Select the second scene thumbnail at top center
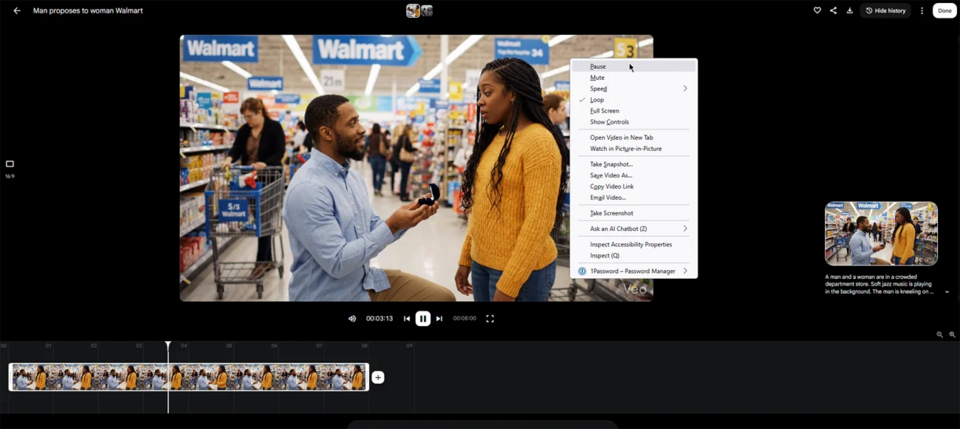This screenshot has width=960, height=429. pyautogui.click(x=427, y=10)
